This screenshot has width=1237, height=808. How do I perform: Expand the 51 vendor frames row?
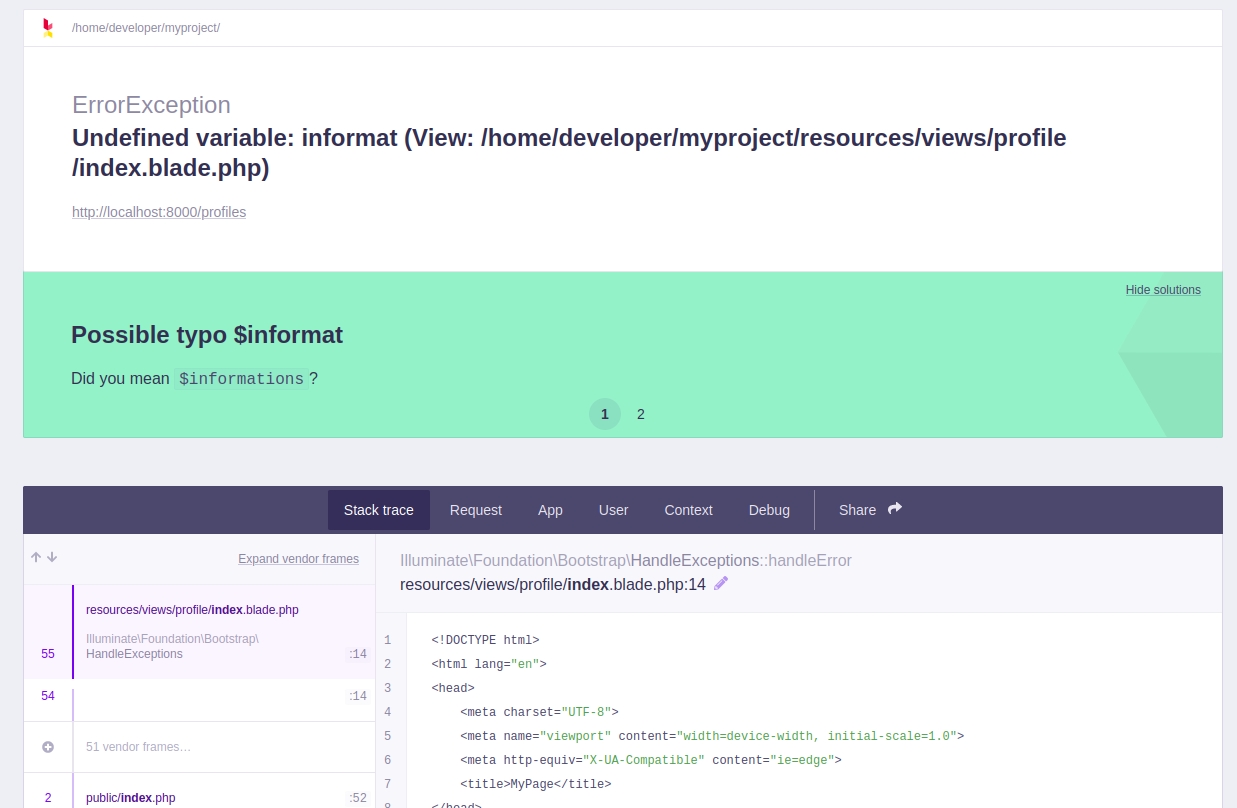138,747
